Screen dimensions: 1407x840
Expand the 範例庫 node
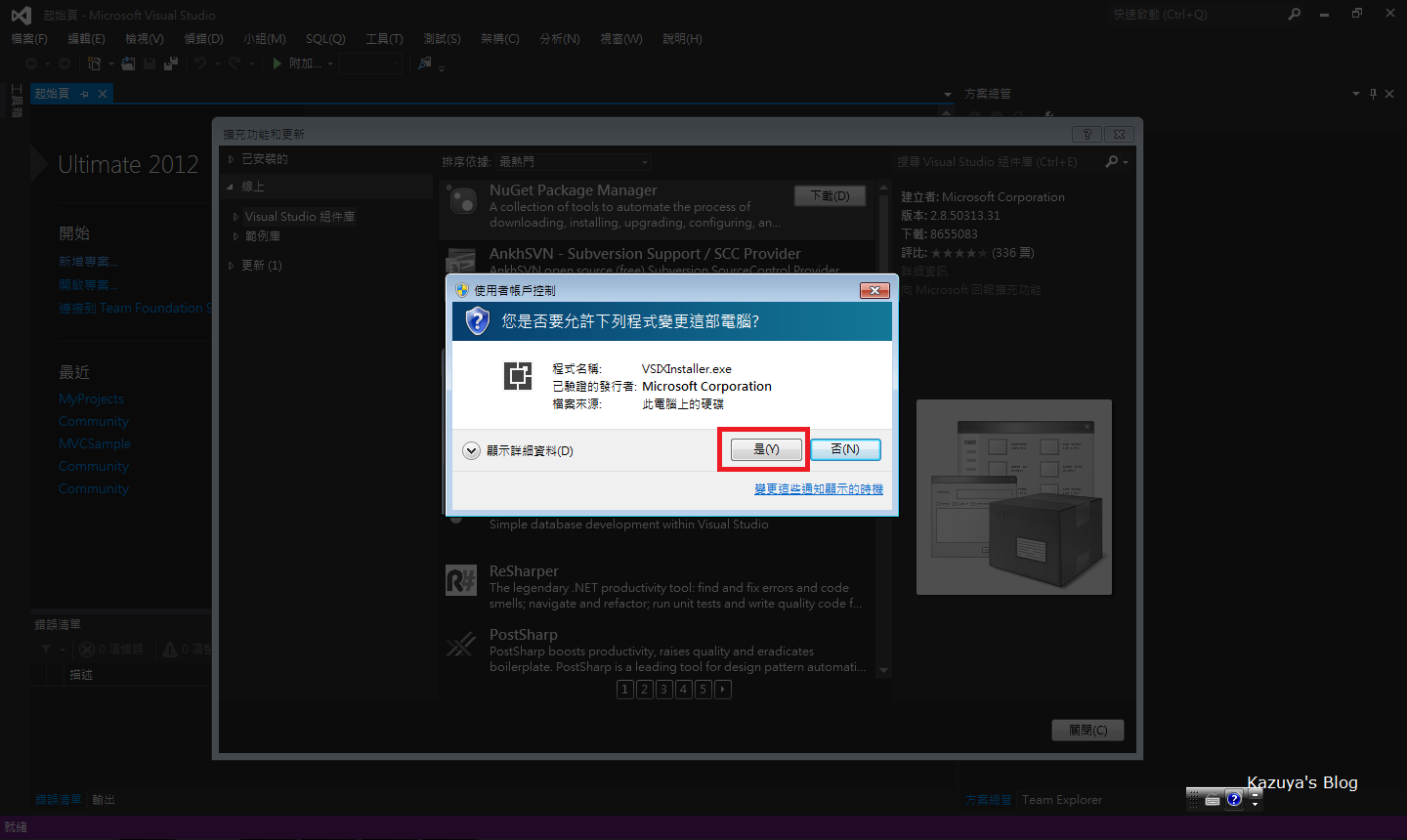(x=235, y=236)
